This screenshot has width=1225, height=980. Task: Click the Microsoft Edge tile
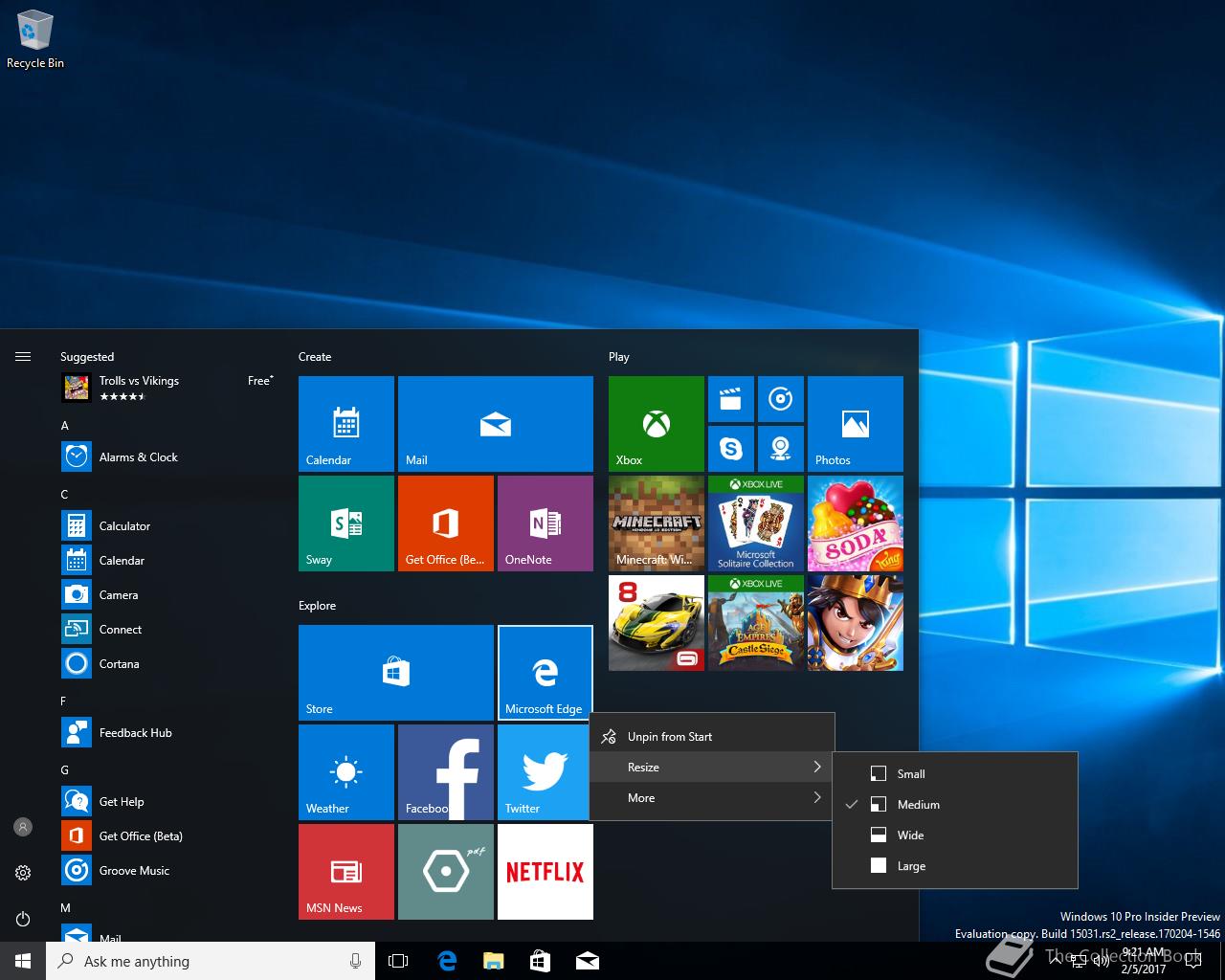click(546, 673)
